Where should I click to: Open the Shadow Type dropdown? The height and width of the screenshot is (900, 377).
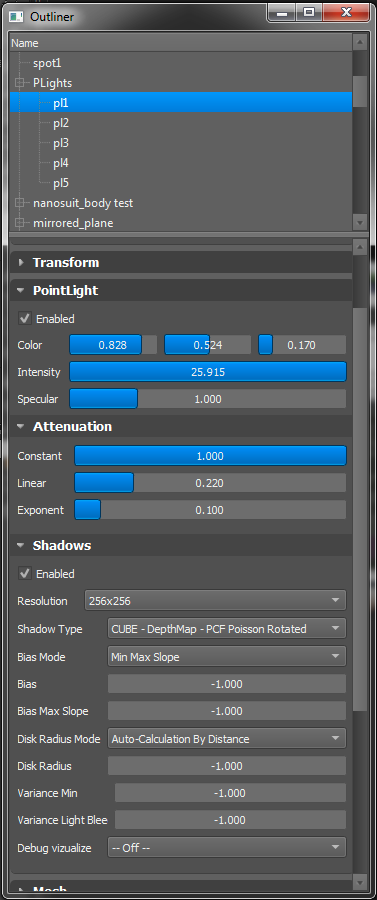[227, 629]
